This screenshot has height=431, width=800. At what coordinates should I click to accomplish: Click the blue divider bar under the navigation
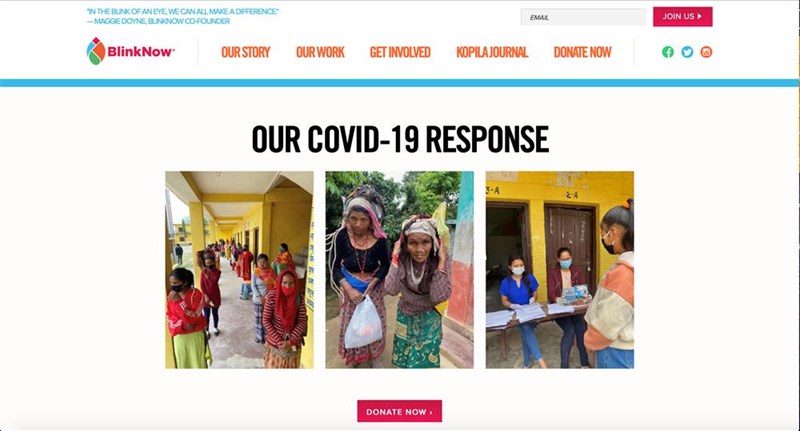click(x=400, y=83)
